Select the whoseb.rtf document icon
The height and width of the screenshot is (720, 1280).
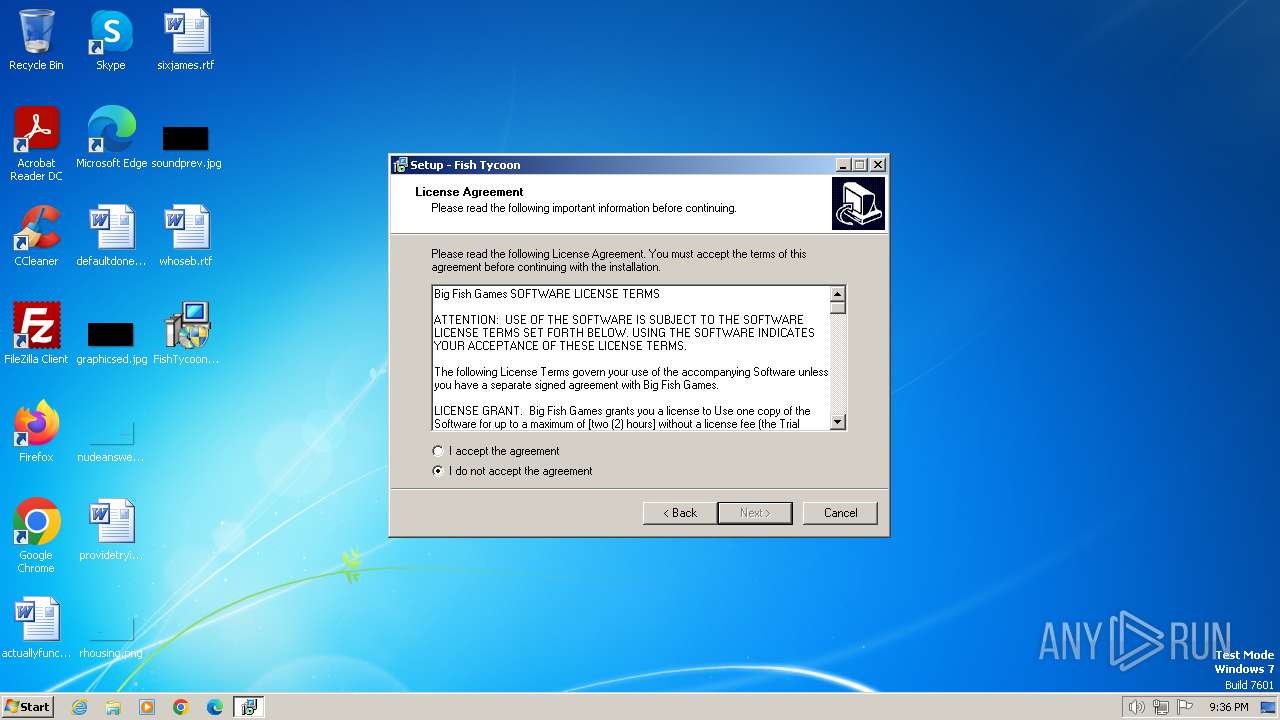tap(186, 236)
